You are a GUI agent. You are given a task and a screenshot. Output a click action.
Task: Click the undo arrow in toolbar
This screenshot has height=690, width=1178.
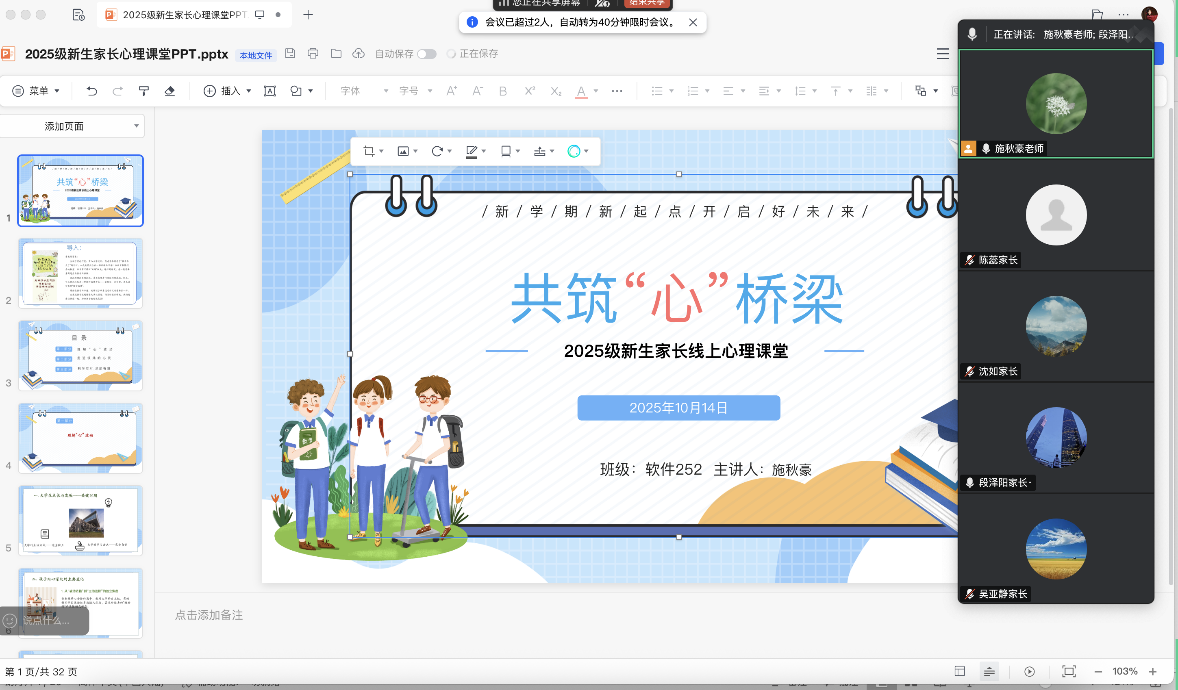point(92,91)
